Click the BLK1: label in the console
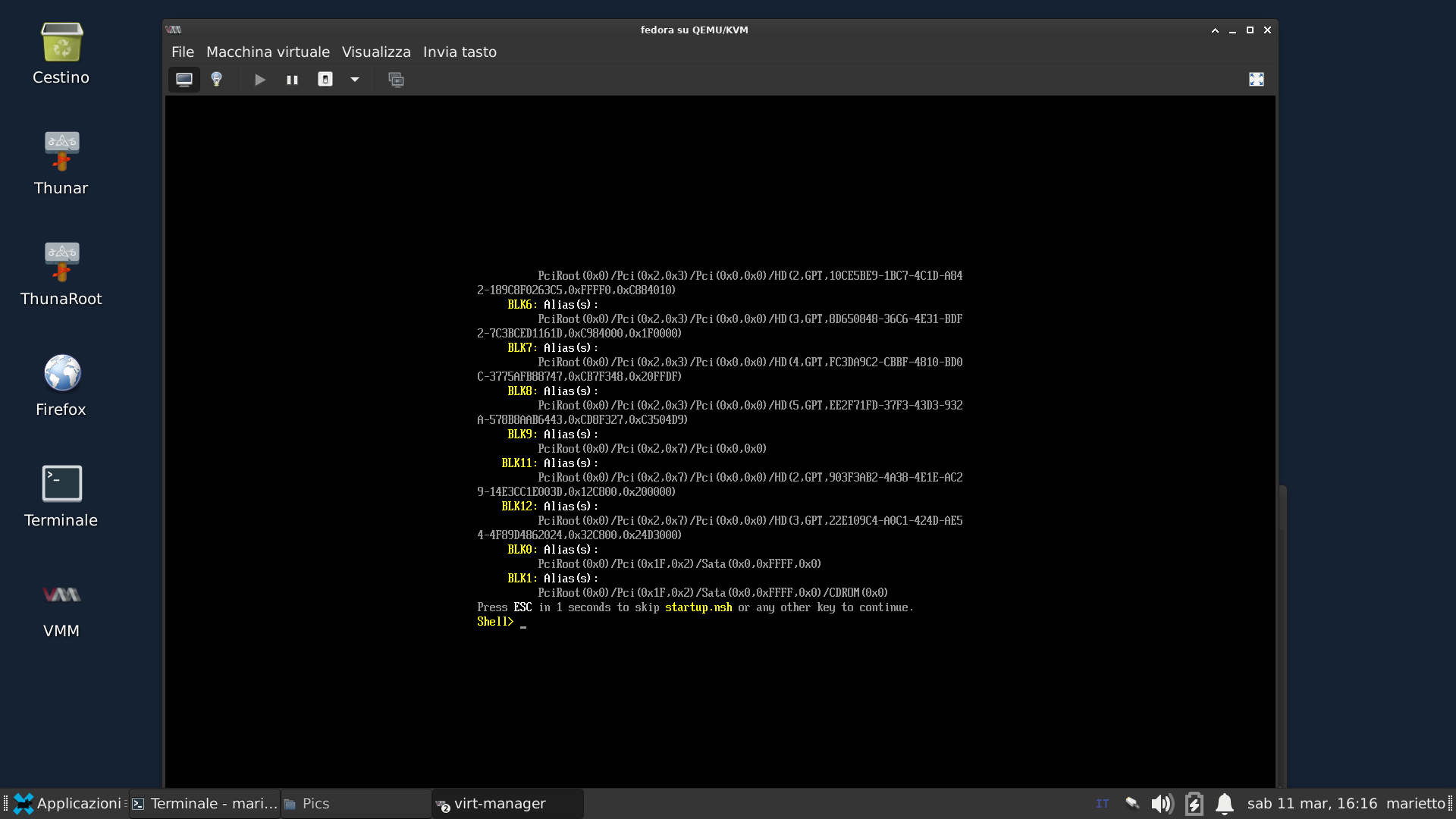Screen dimensions: 1456x819 522,579
